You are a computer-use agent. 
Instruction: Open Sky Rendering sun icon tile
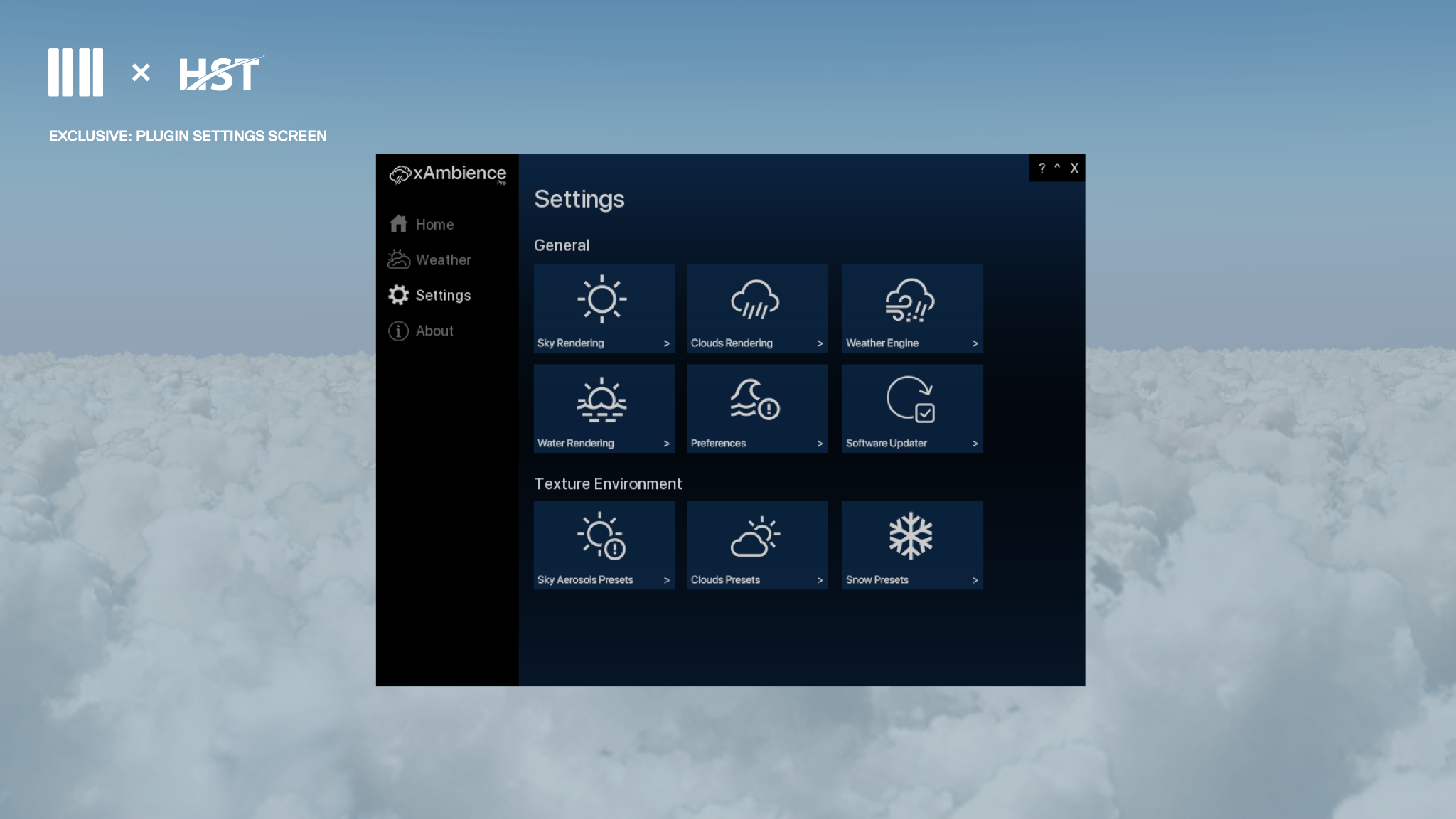[602, 299]
